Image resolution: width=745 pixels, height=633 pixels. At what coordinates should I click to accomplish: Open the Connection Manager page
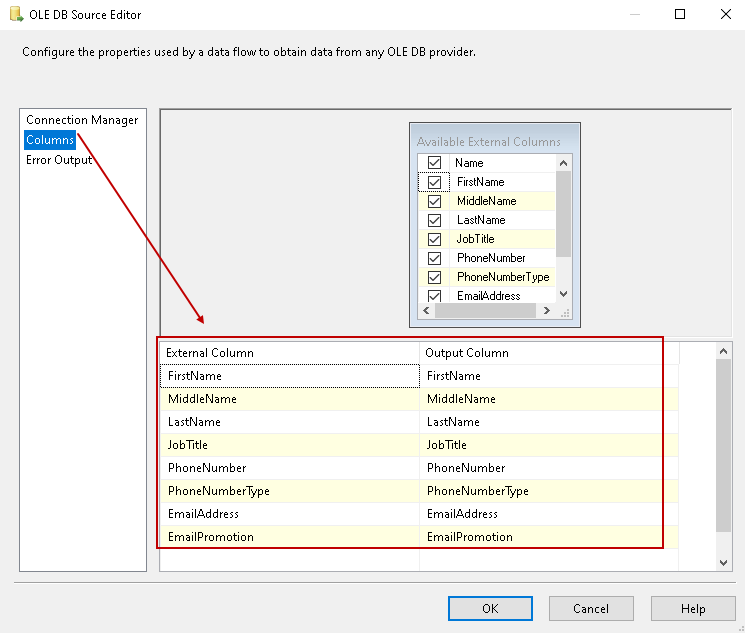pyautogui.click(x=82, y=120)
